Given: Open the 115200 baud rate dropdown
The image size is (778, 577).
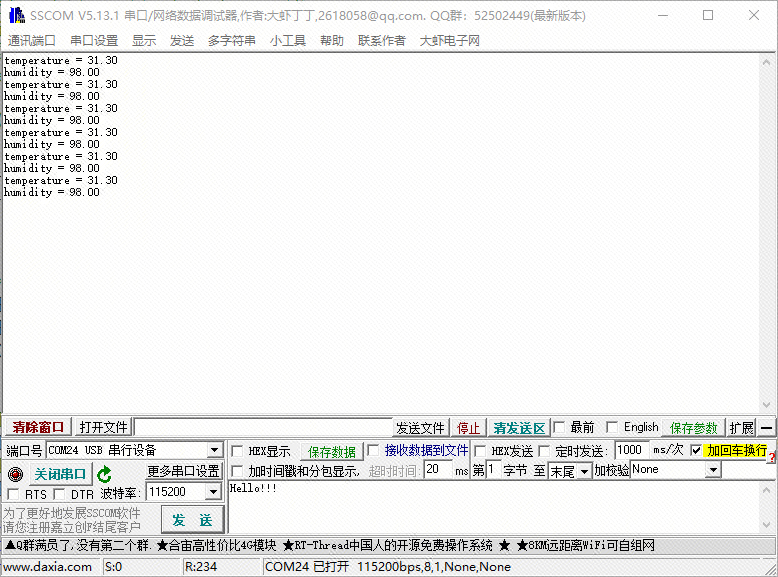Looking at the screenshot, I should pos(213,492).
